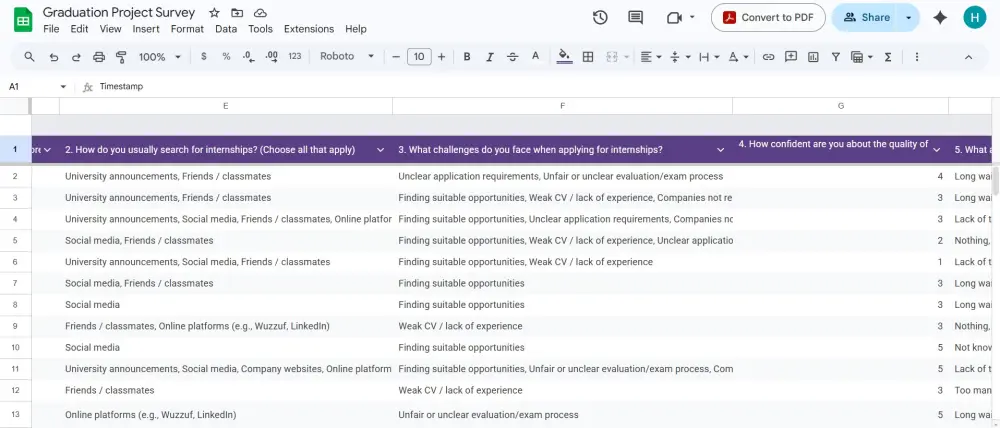This screenshot has height=428, width=1000.
Task: Increase the font size
Action: [441, 57]
